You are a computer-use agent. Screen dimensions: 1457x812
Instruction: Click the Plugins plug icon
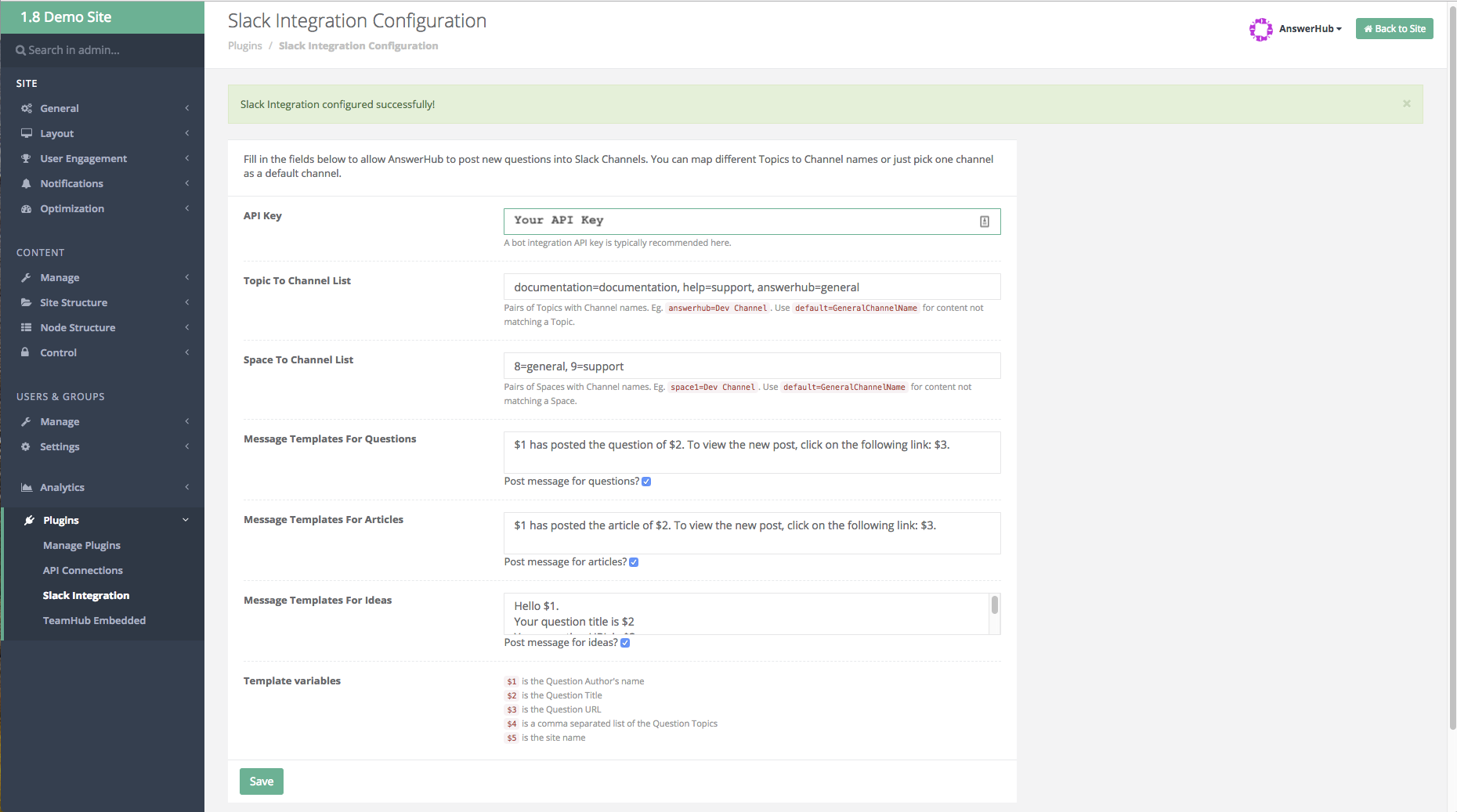30,520
